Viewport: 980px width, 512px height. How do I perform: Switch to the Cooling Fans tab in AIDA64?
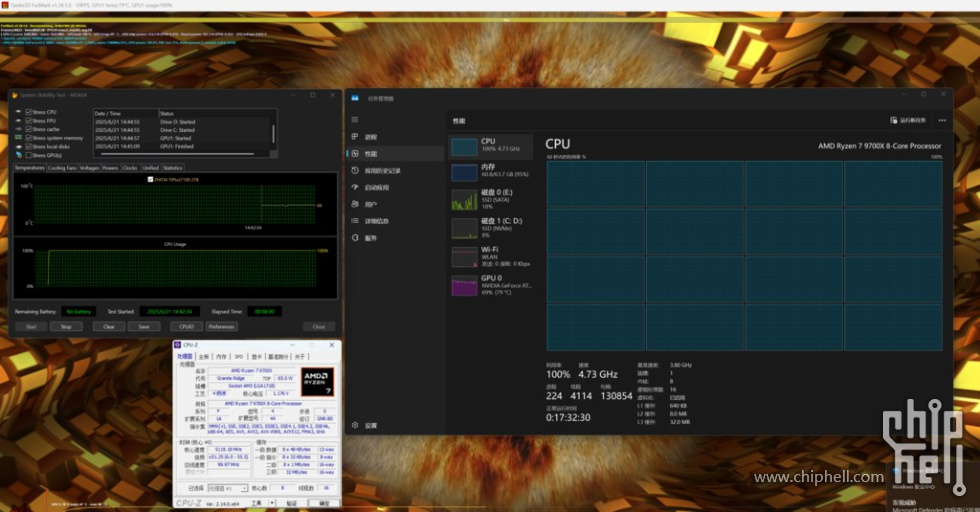pos(62,168)
